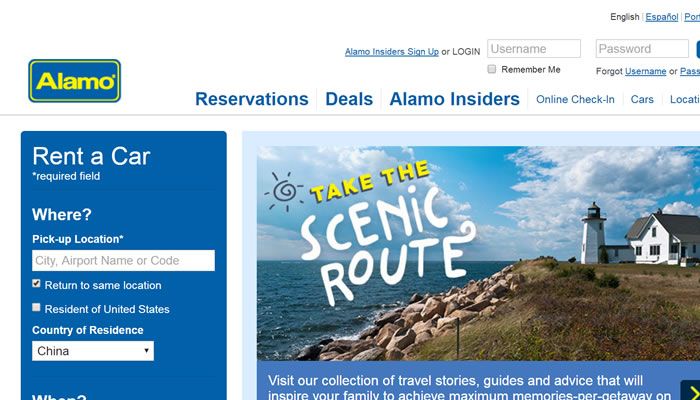This screenshot has width=700, height=400.
Task: Open the Alamo Insiders menu
Action: (x=454, y=99)
